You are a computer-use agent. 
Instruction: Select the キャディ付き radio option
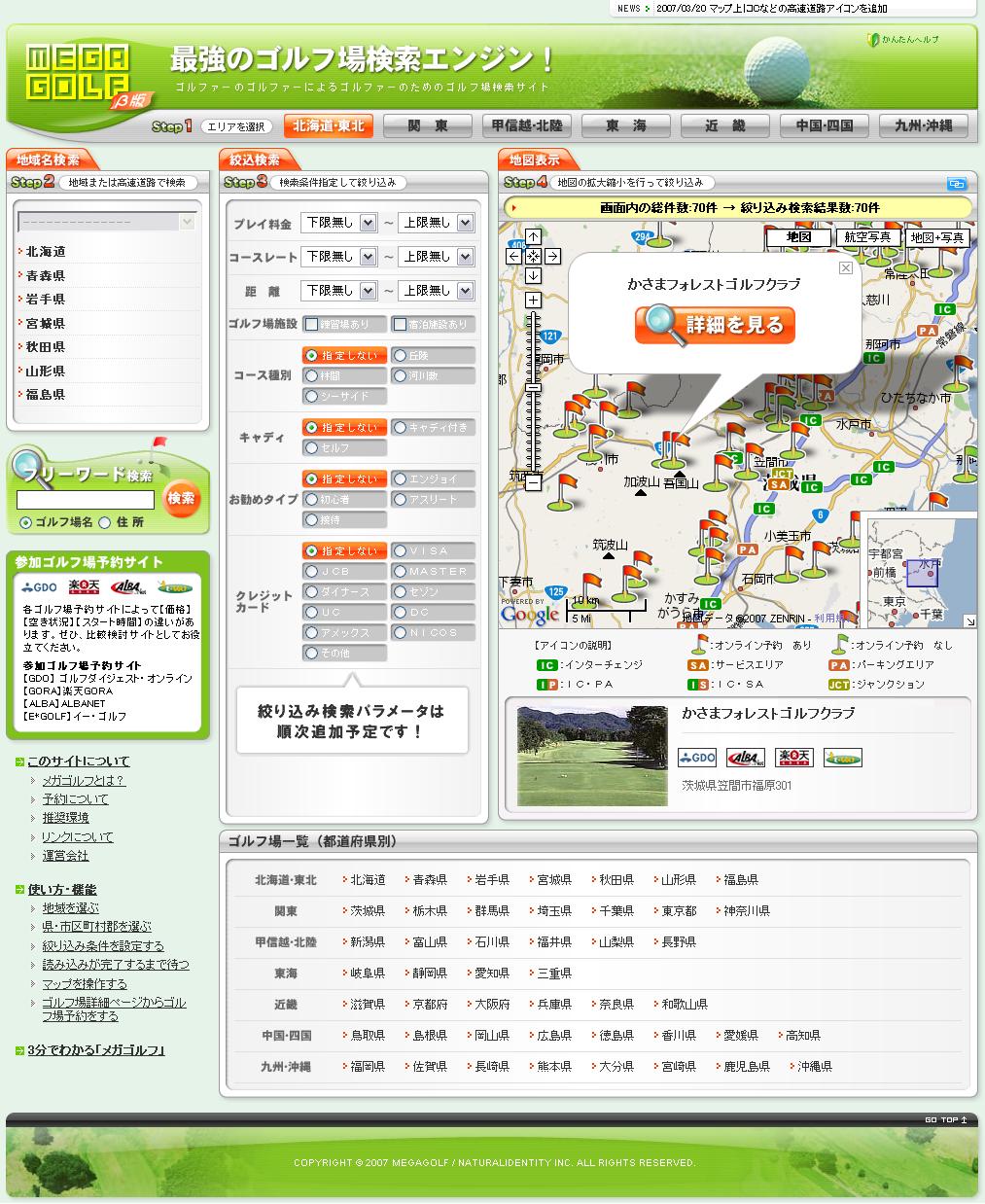click(x=400, y=427)
